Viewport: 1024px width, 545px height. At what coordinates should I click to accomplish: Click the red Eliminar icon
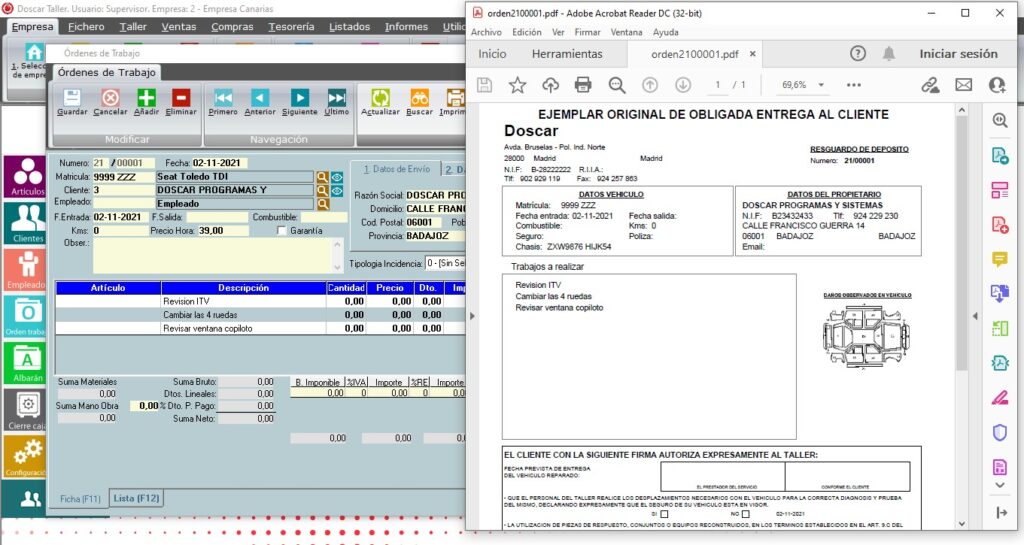pyautogui.click(x=181, y=99)
